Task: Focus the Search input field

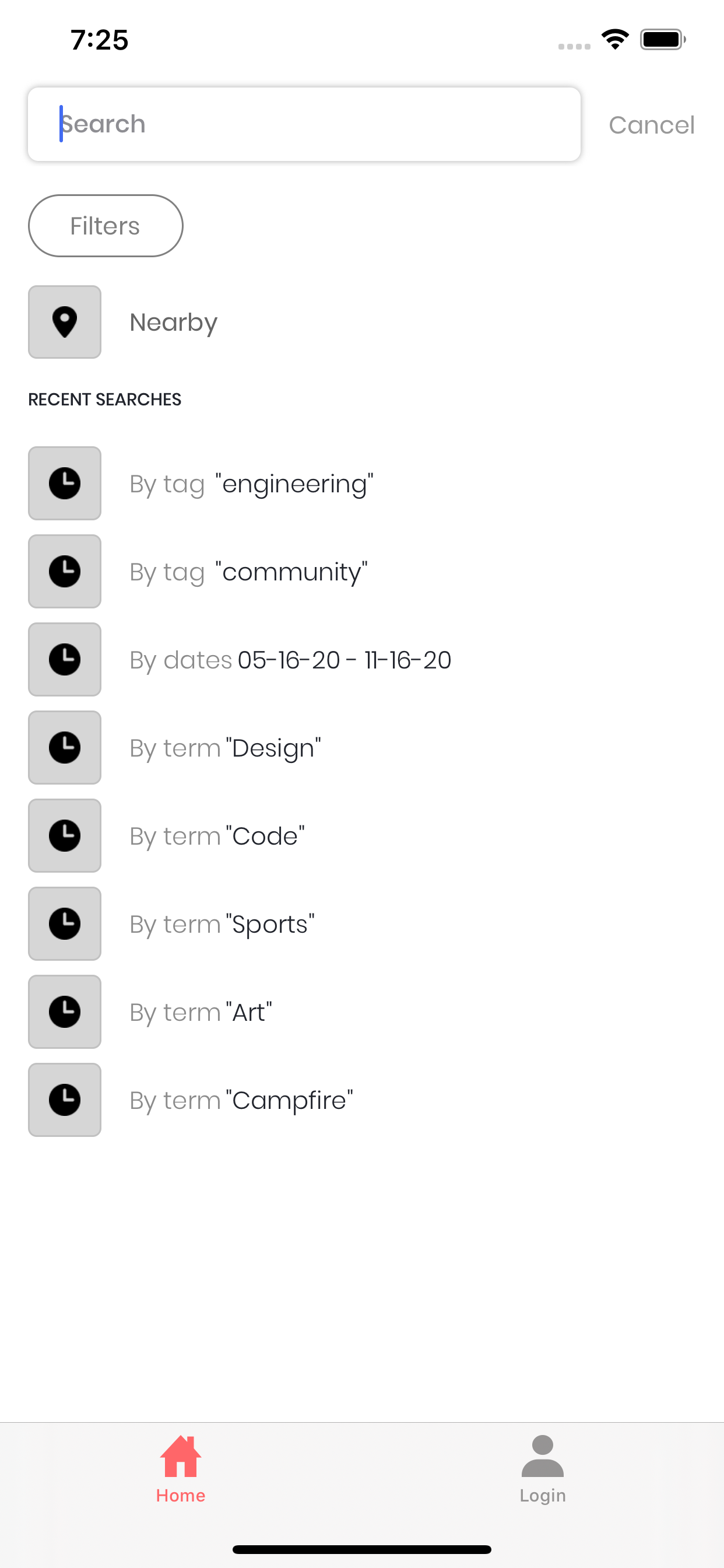Action: tap(304, 124)
